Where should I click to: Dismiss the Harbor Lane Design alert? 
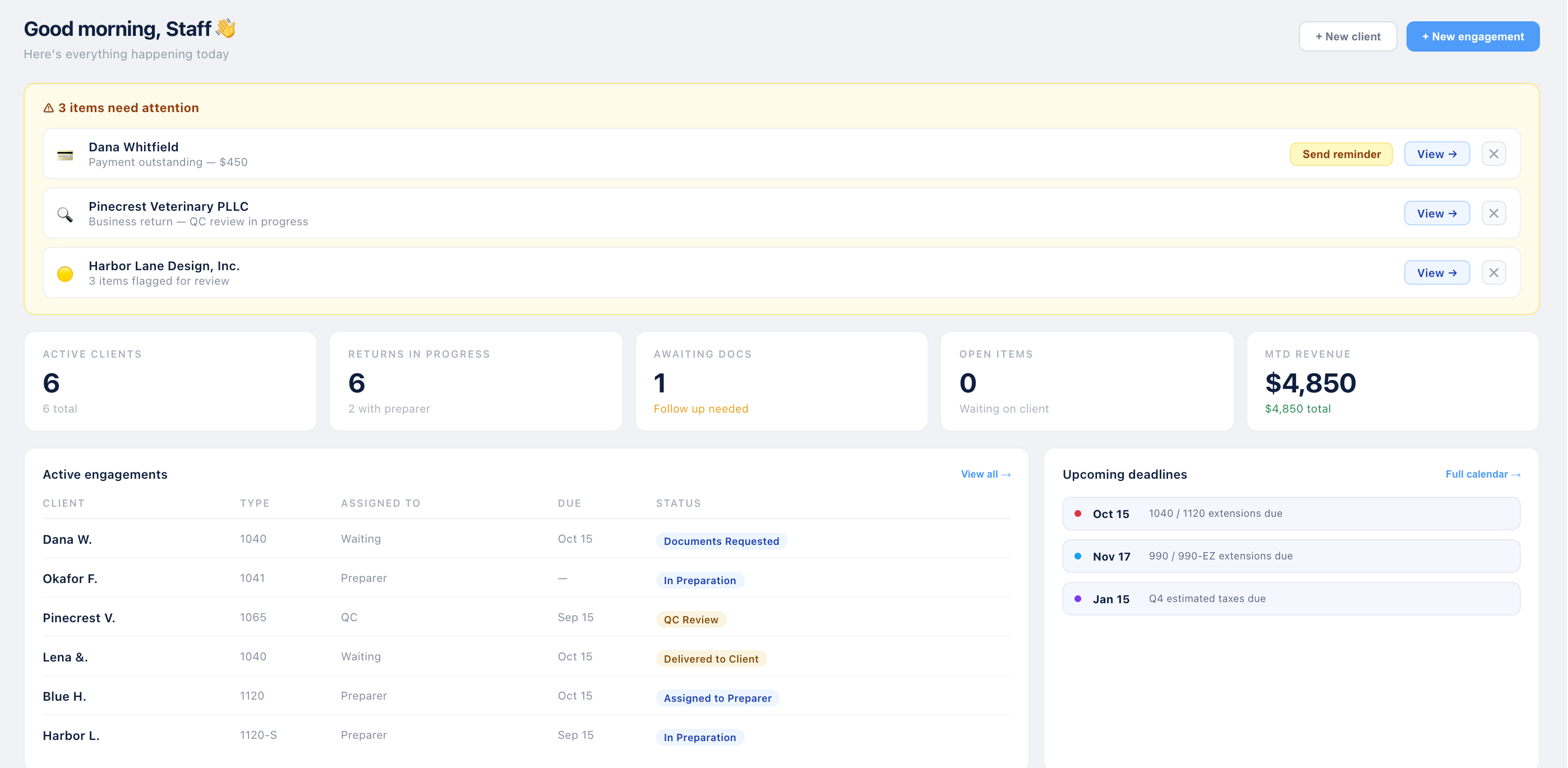click(1493, 272)
